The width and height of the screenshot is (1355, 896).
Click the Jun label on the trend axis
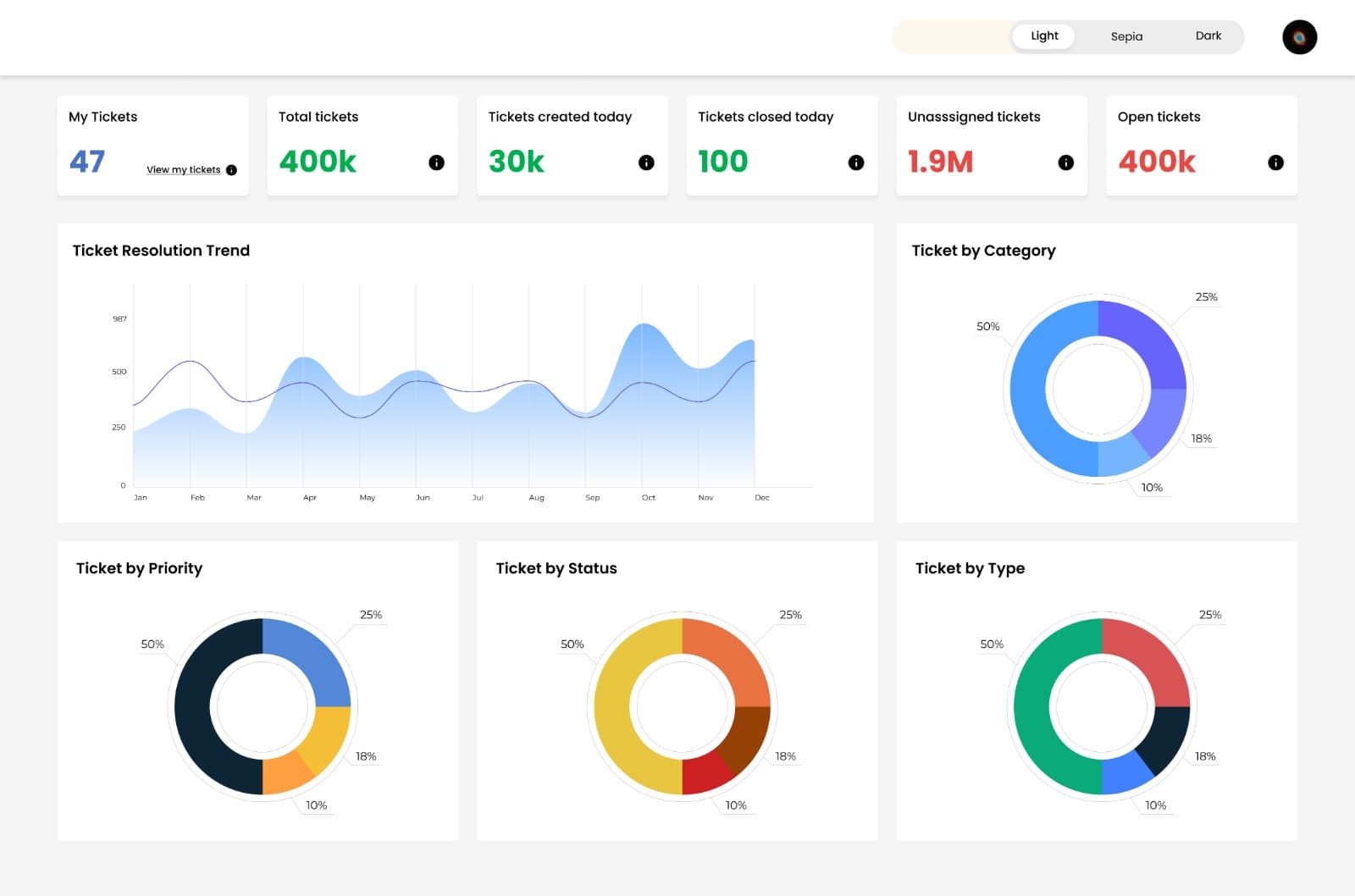[x=423, y=498]
